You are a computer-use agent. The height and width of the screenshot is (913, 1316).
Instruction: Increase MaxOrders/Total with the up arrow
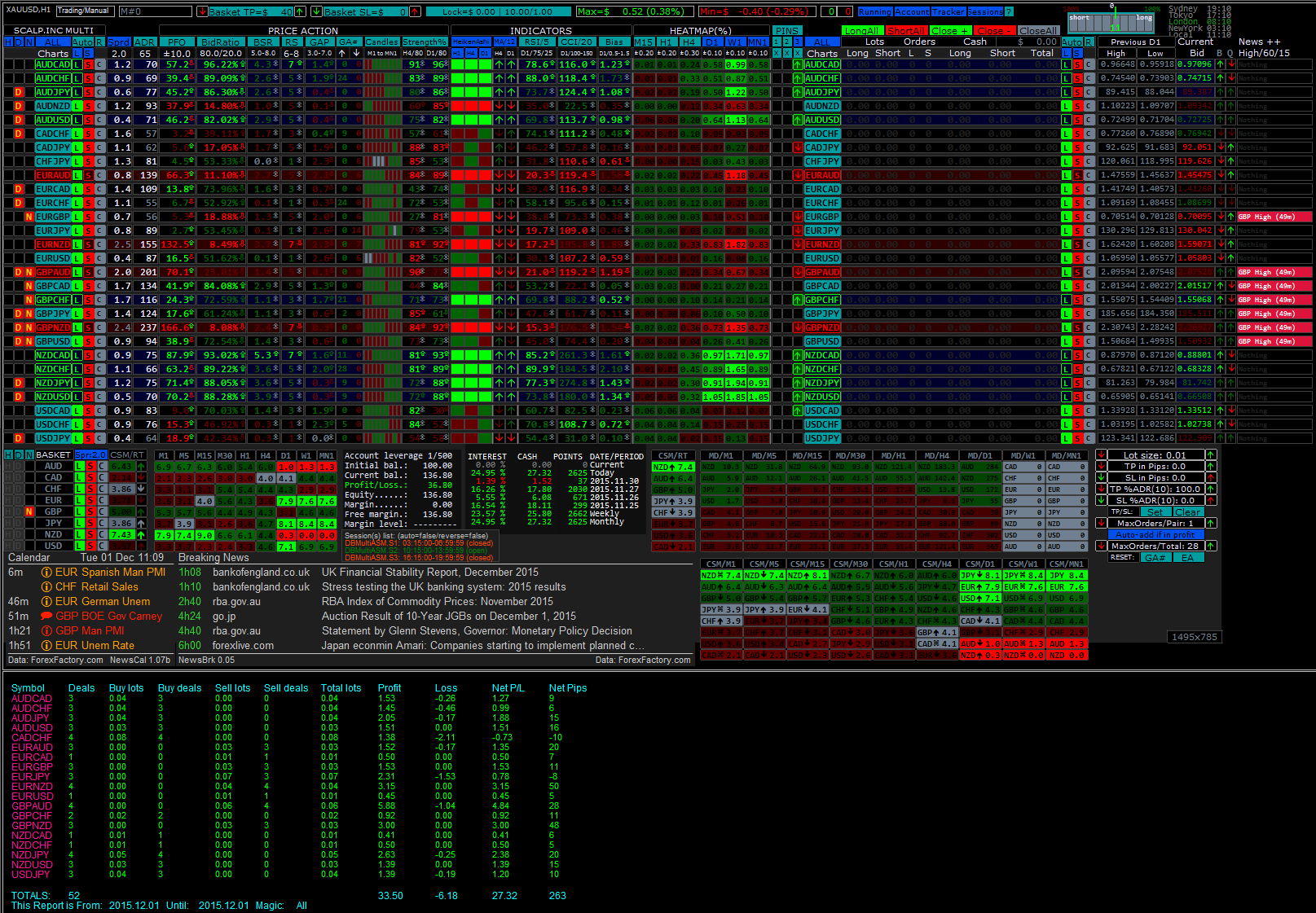click(x=1211, y=546)
